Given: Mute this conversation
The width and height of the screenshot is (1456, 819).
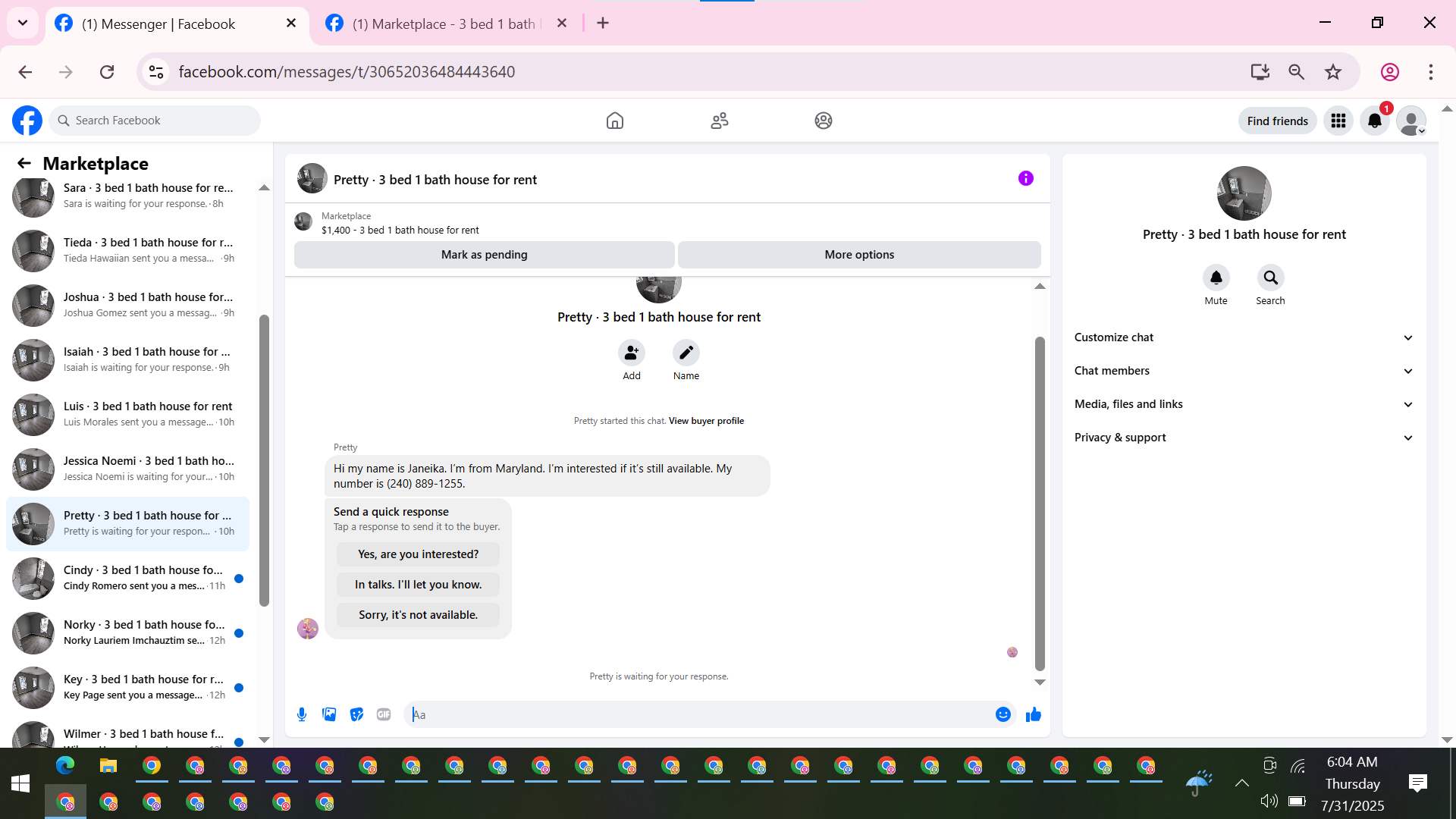Looking at the screenshot, I should coord(1216,278).
